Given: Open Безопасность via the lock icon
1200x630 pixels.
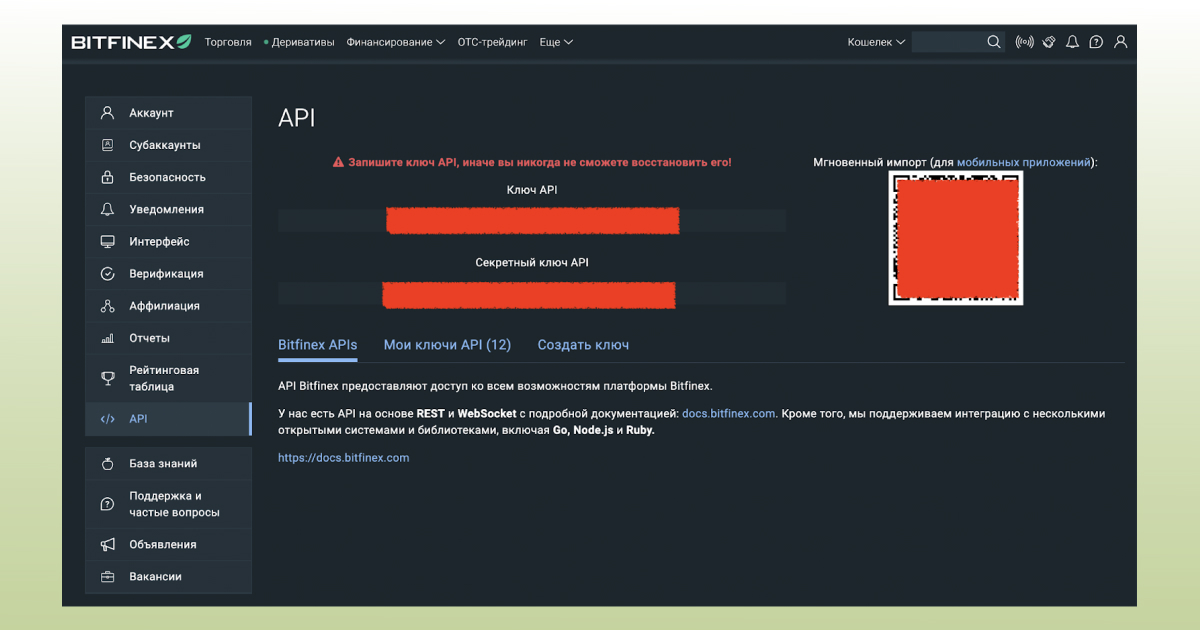Looking at the screenshot, I should pos(107,176).
